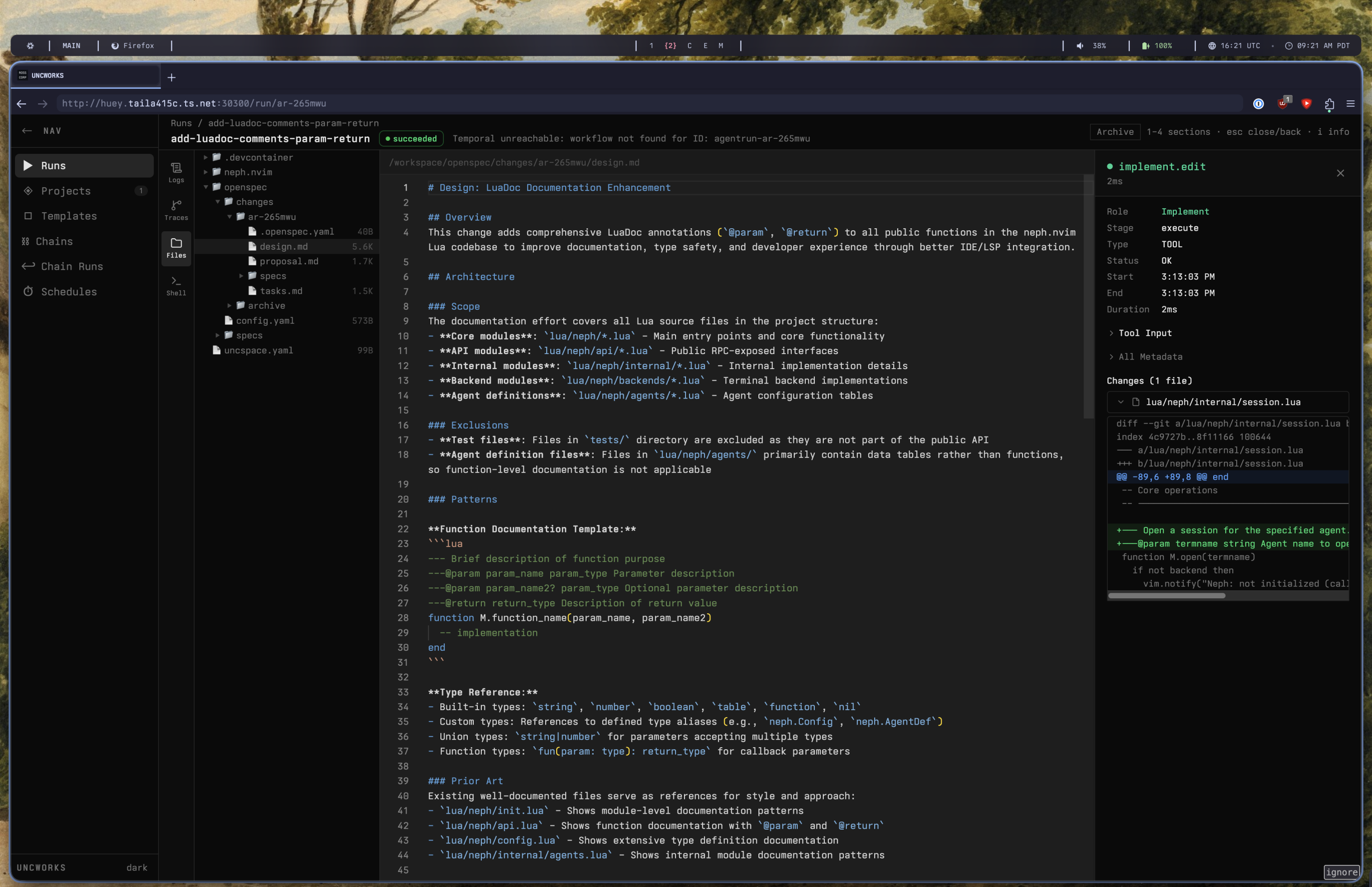The width and height of the screenshot is (1372, 887).
Task: Go back in browser history
Action: [21, 104]
